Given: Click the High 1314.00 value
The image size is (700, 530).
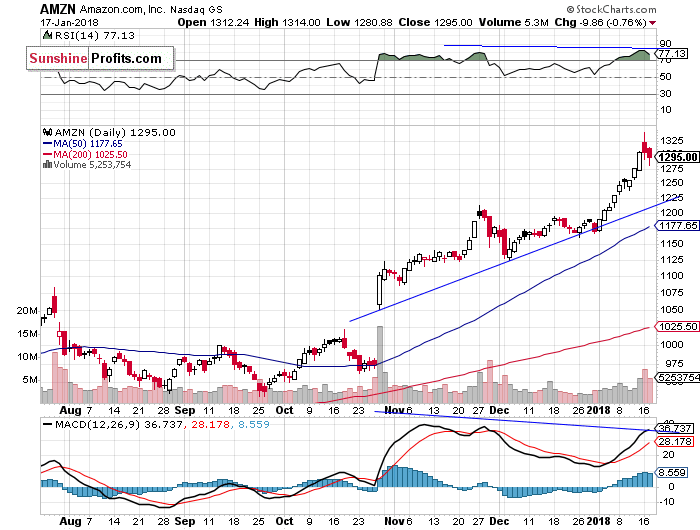Looking at the screenshot, I should (287, 22).
